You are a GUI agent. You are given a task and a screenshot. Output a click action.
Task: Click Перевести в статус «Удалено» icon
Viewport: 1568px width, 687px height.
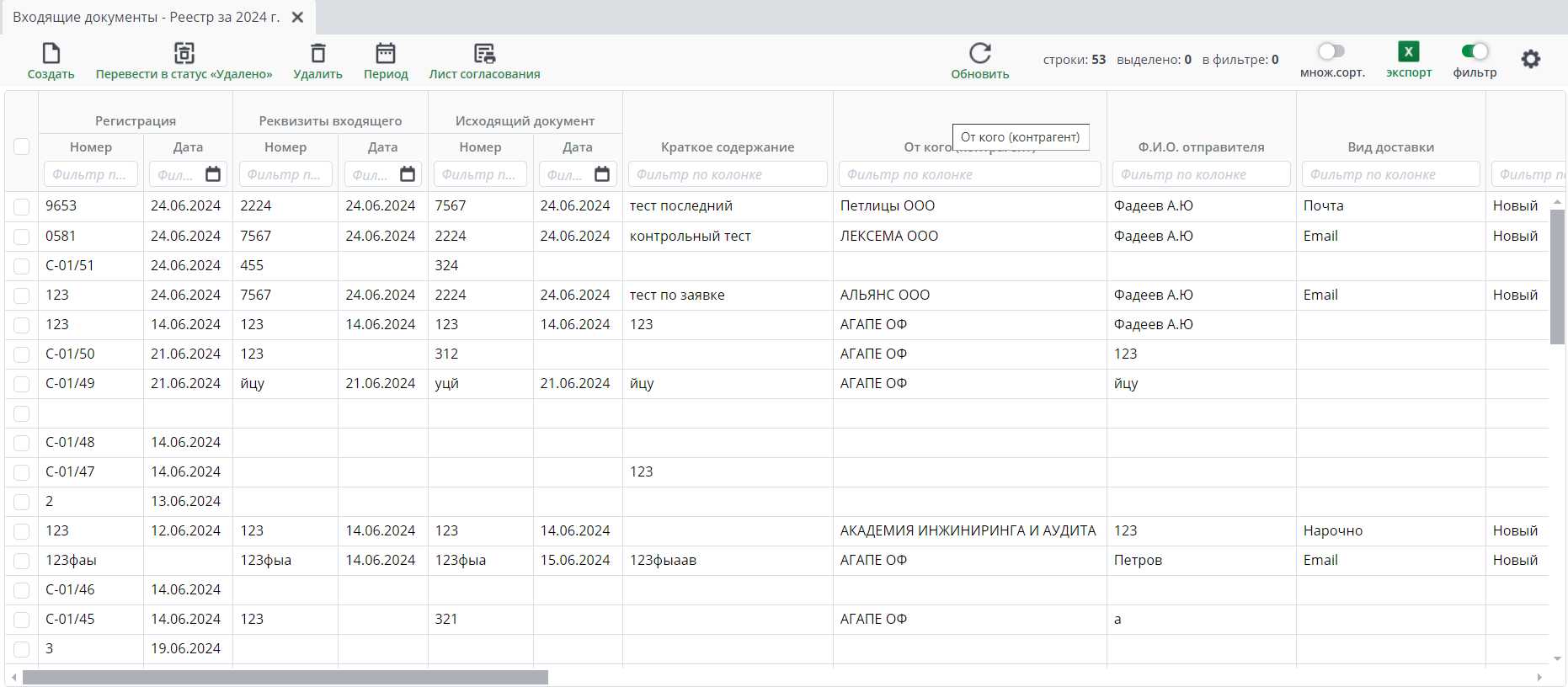tap(184, 53)
